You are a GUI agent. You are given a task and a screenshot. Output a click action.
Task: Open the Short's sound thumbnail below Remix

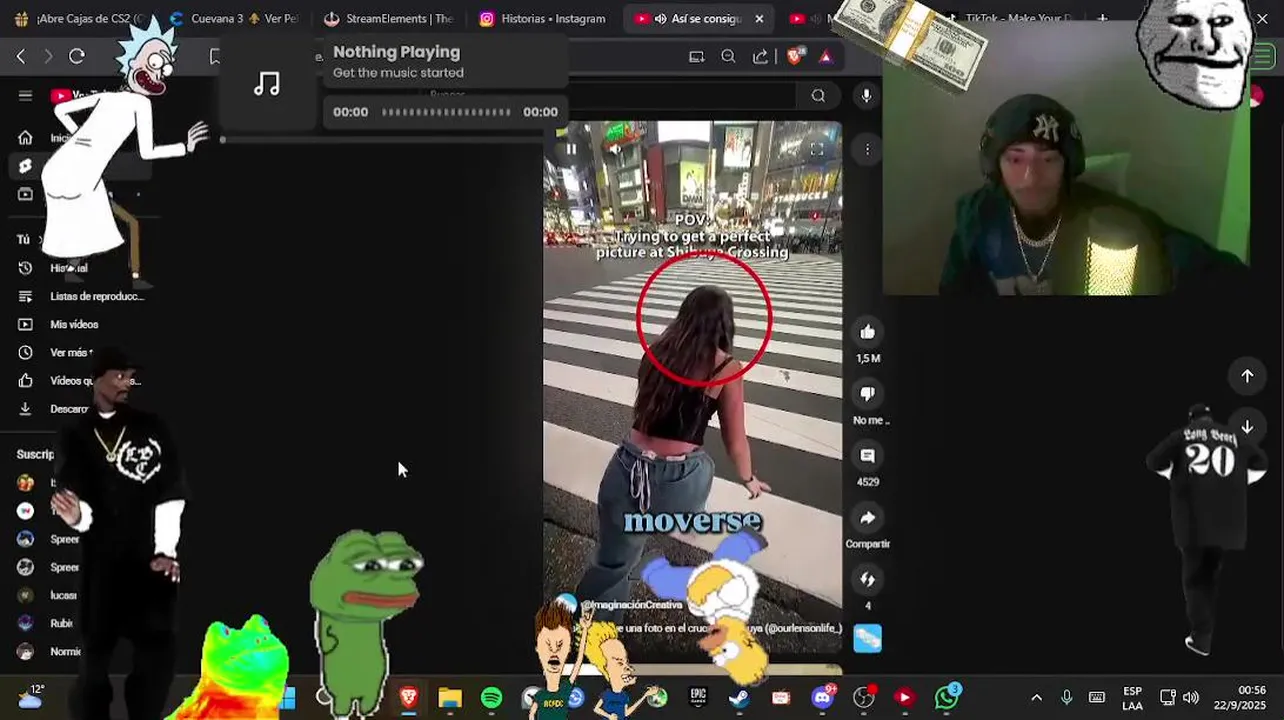tap(867, 638)
